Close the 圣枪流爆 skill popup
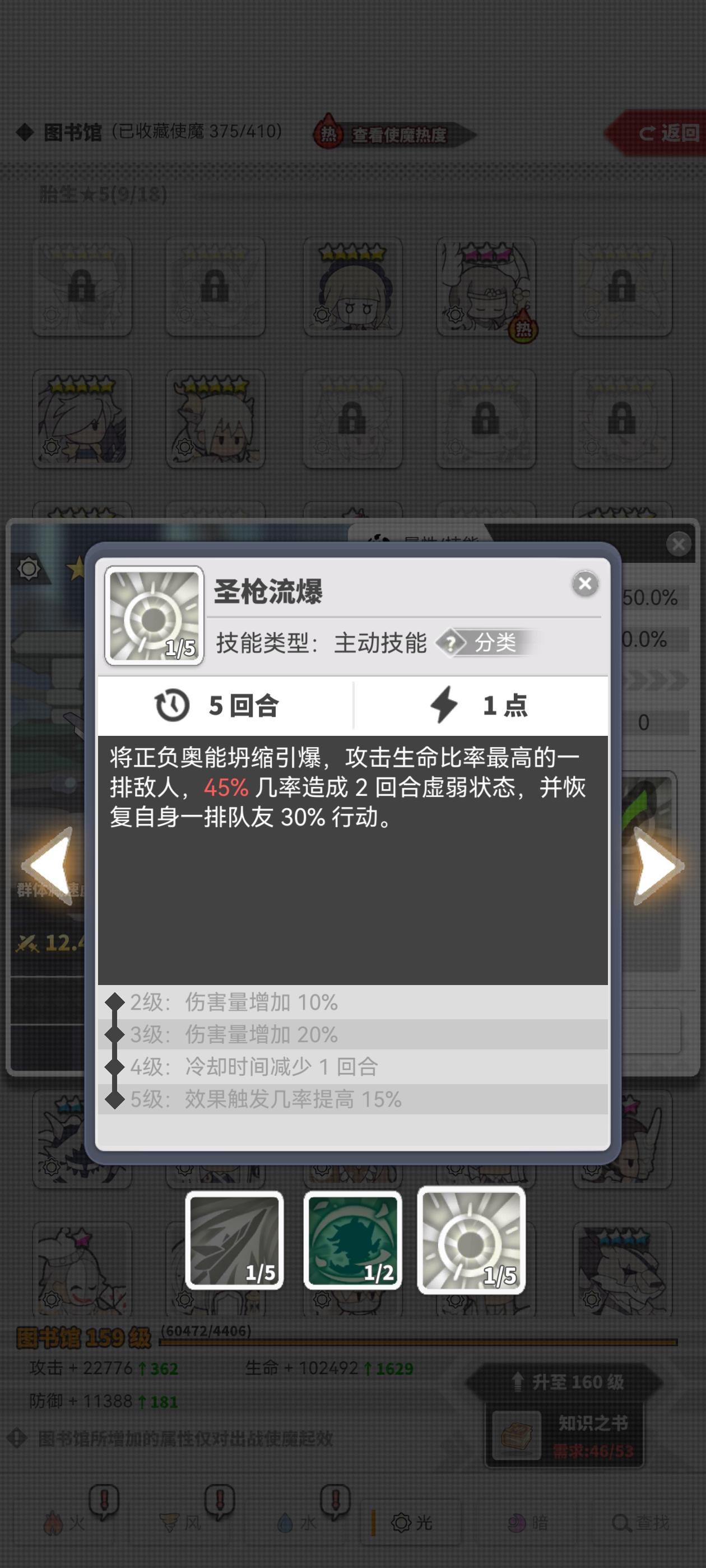Screen dimensions: 706x1568 (x=585, y=584)
